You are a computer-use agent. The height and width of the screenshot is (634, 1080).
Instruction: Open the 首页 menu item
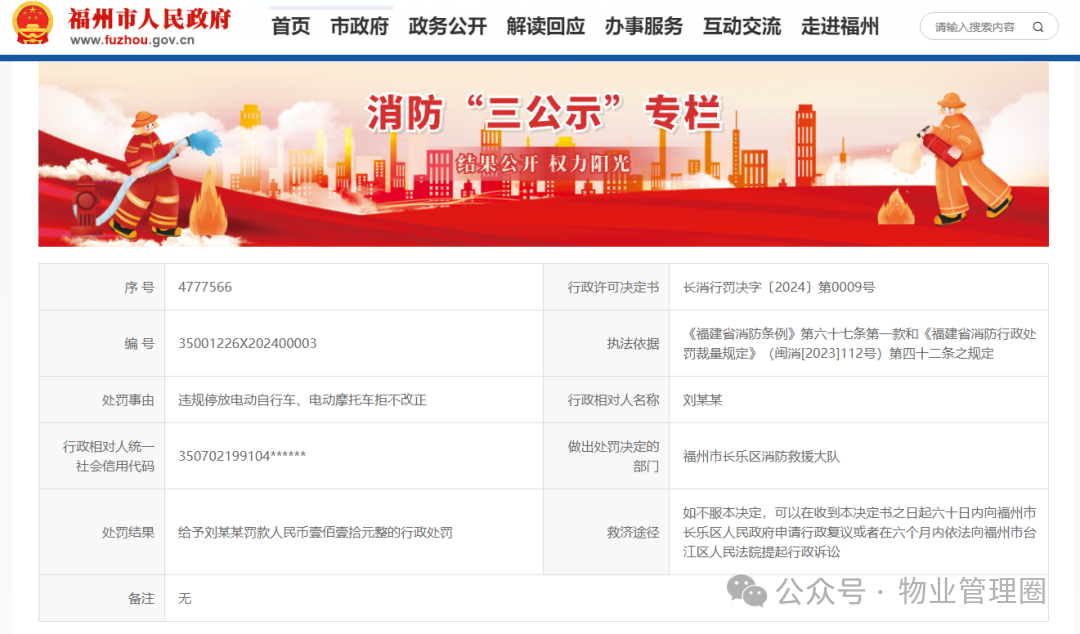tap(291, 27)
